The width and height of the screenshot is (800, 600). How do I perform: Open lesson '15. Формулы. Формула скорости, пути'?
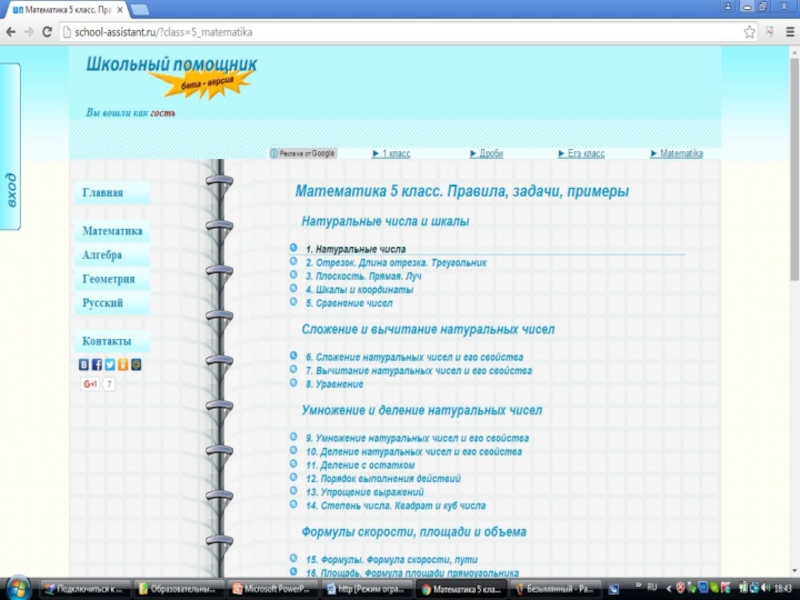[392, 560]
